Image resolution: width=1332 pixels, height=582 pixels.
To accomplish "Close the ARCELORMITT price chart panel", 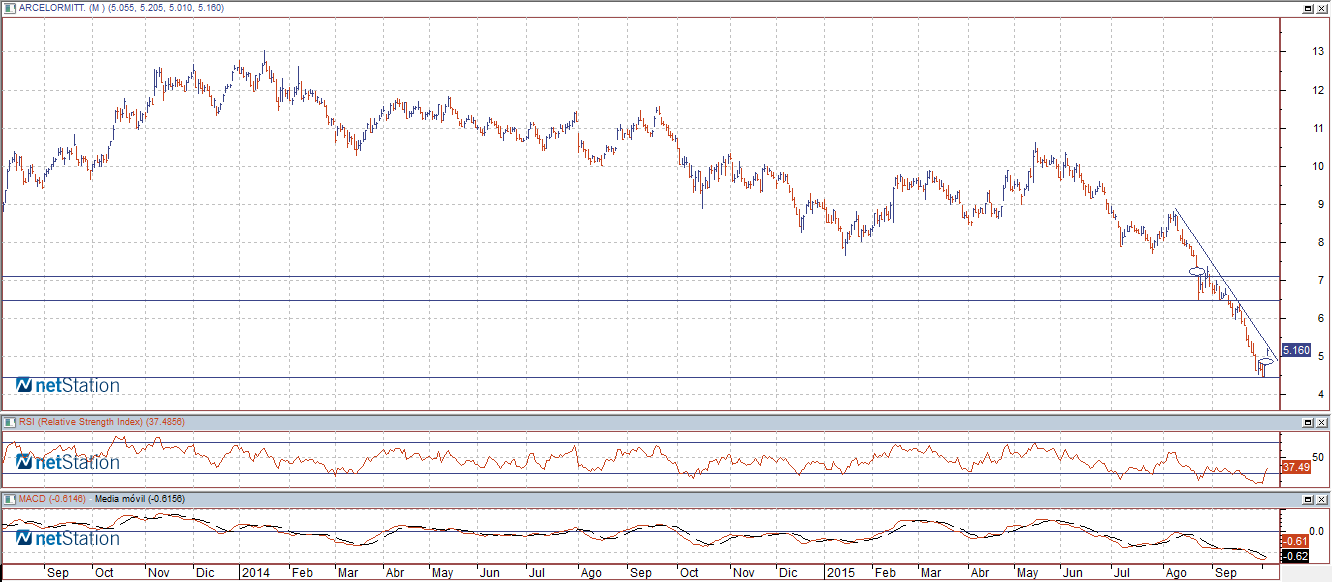I will coord(1321,8).
